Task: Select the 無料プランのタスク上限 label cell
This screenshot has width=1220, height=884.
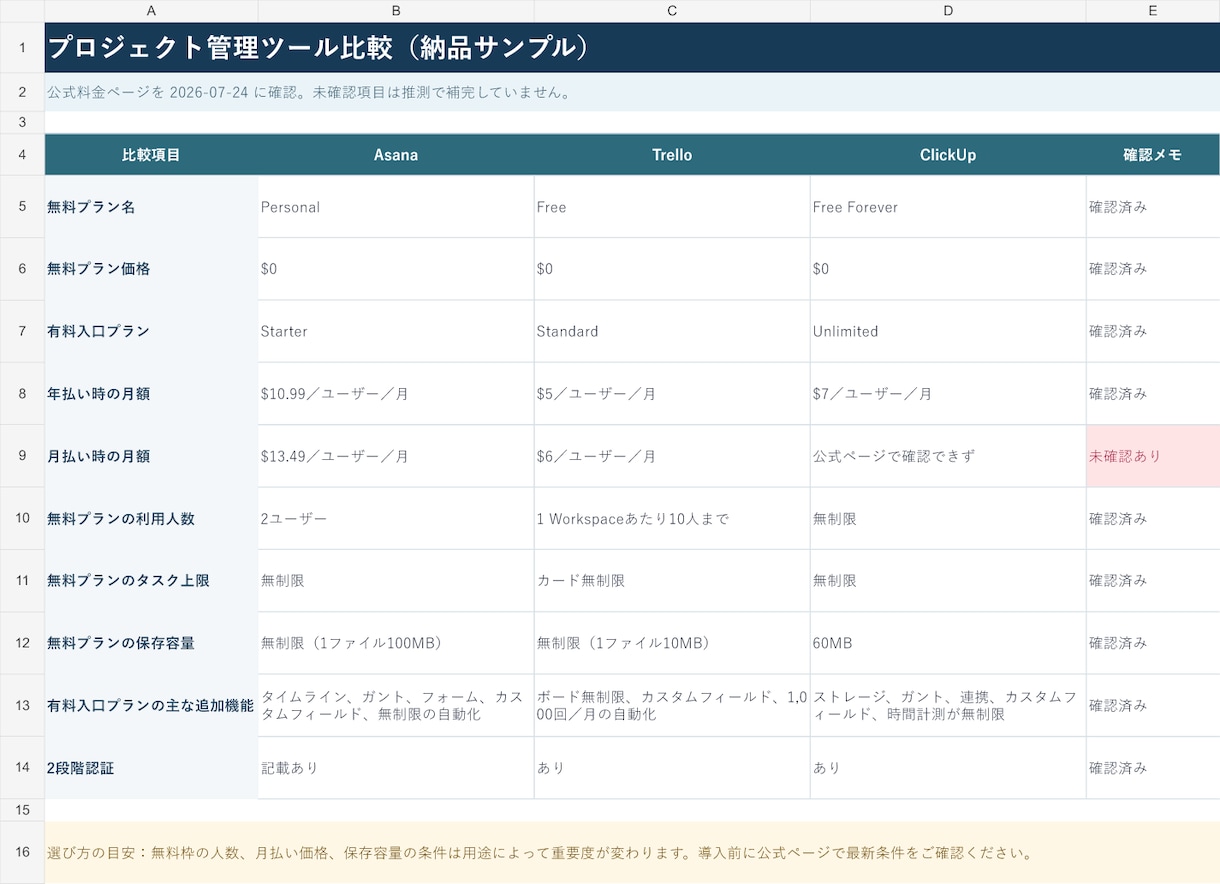Action: 151,580
